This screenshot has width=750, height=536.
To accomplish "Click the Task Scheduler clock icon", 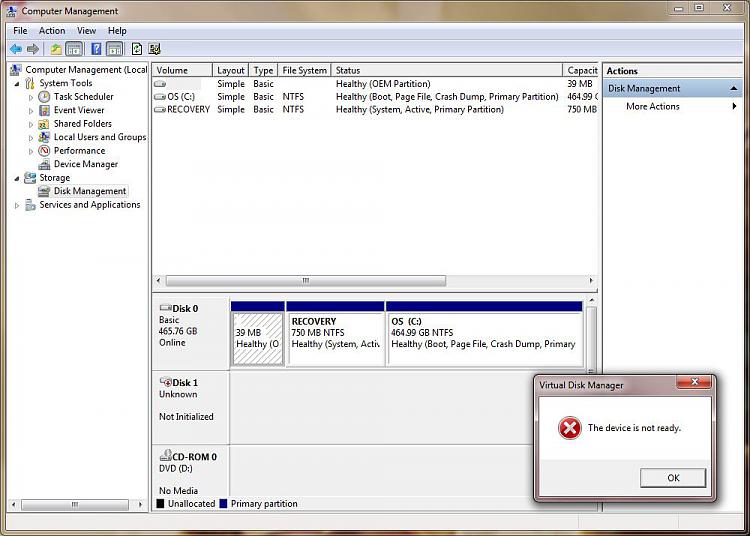I will point(44,97).
